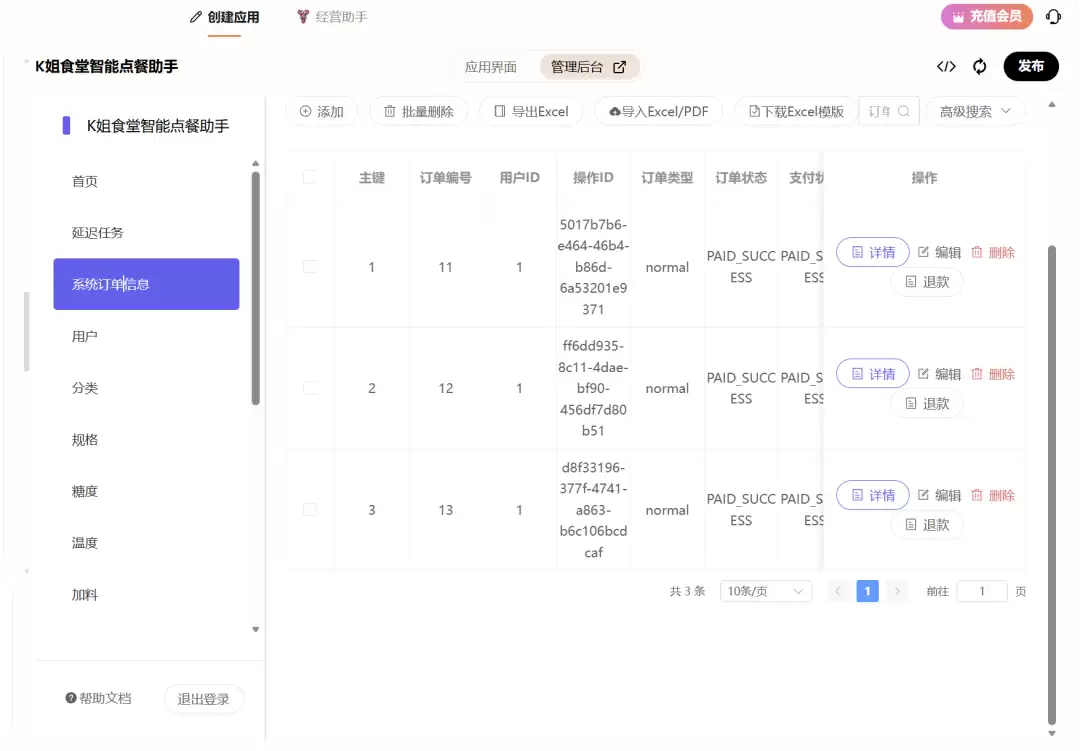The image size is (1080, 751).
Task: Click the crown icon in 充值会员
Action: tap(958, 17)
